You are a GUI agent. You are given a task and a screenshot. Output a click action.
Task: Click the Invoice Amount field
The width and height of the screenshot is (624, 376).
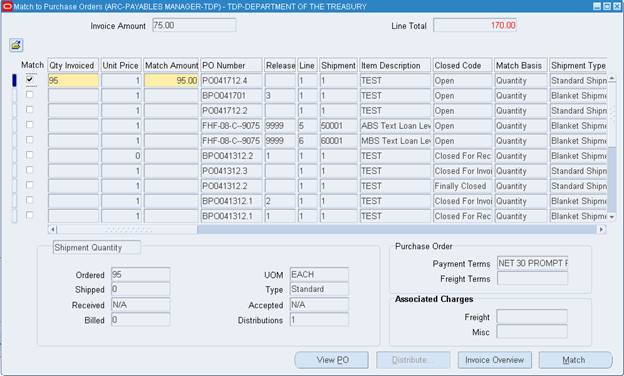coord(194,25)
